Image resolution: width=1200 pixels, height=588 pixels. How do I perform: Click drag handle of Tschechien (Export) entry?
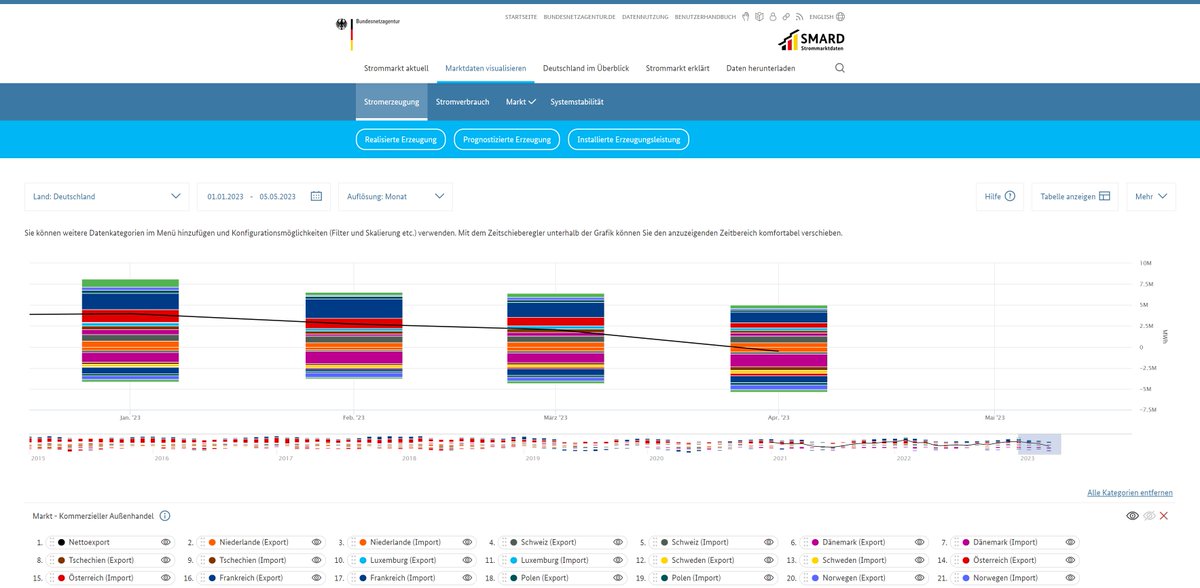click(x=52, y=560)
